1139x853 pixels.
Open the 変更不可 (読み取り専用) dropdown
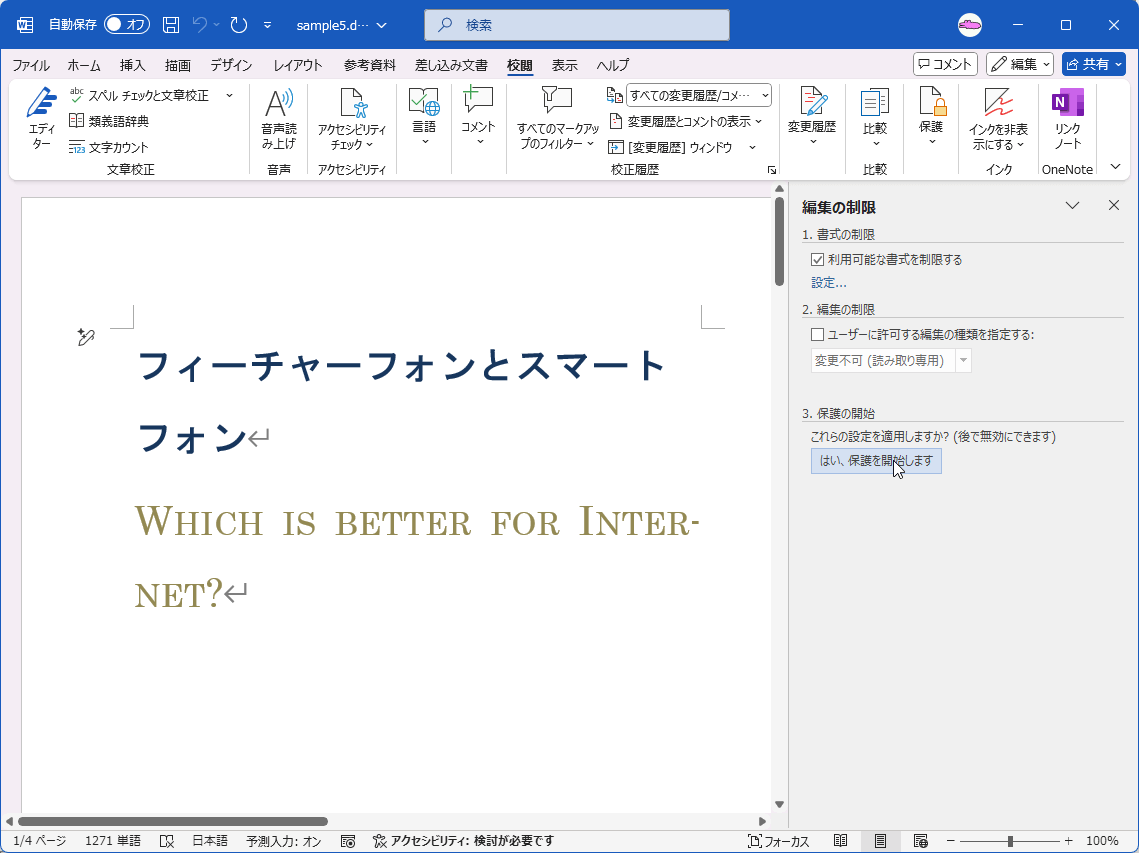[x=960, y=360]
